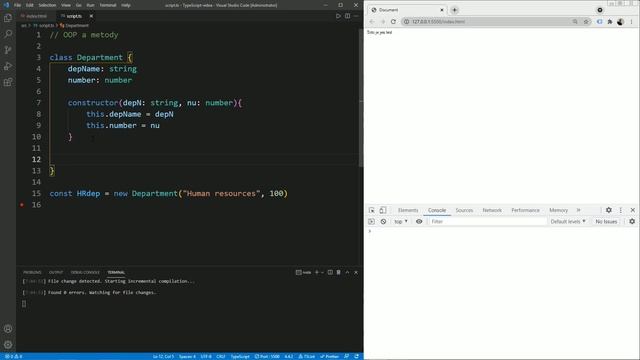Toggle the breakpoint on line 16
This screenshot has width=640, height=360.
pyautogui.click(x=22, y=205)
